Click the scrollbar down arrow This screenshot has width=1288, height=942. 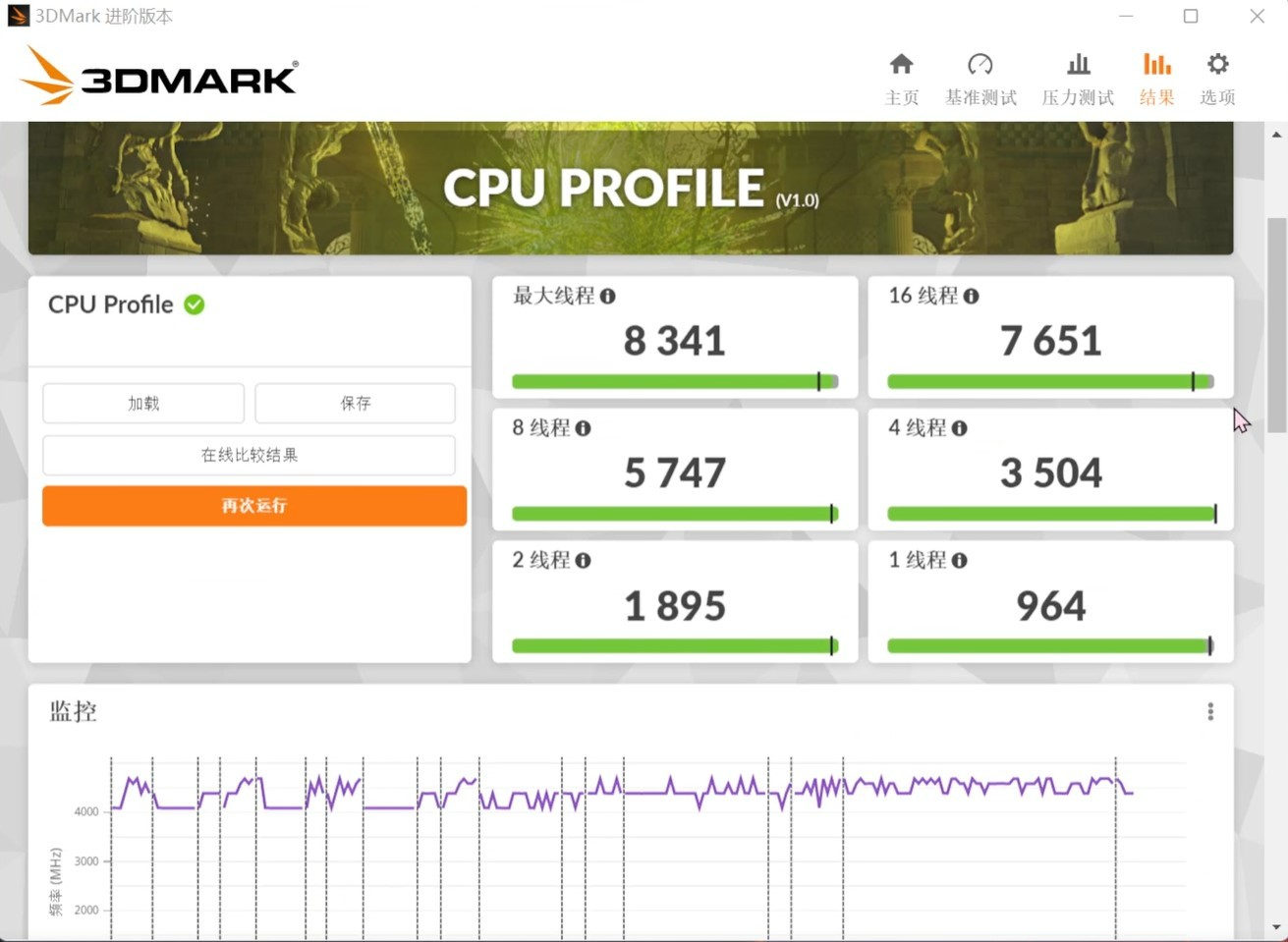click(x=1276, y=926)
